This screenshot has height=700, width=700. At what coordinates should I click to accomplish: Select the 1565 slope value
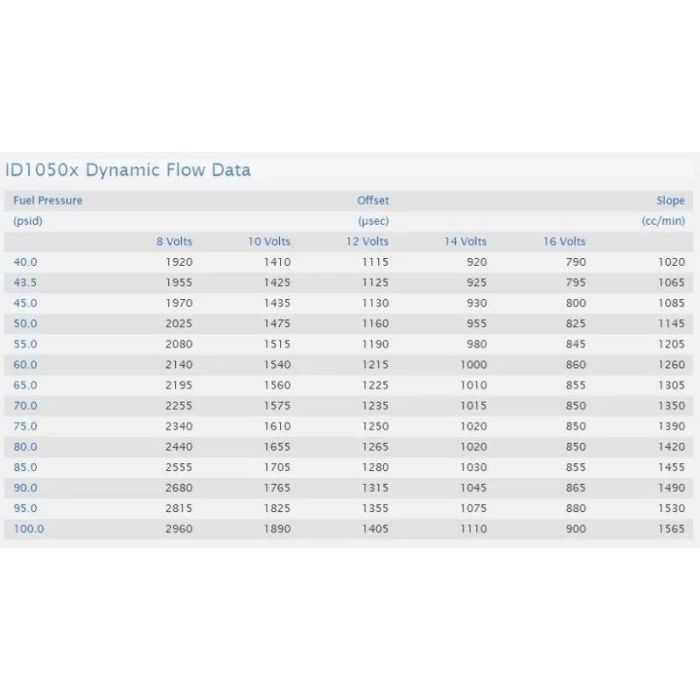671,529
